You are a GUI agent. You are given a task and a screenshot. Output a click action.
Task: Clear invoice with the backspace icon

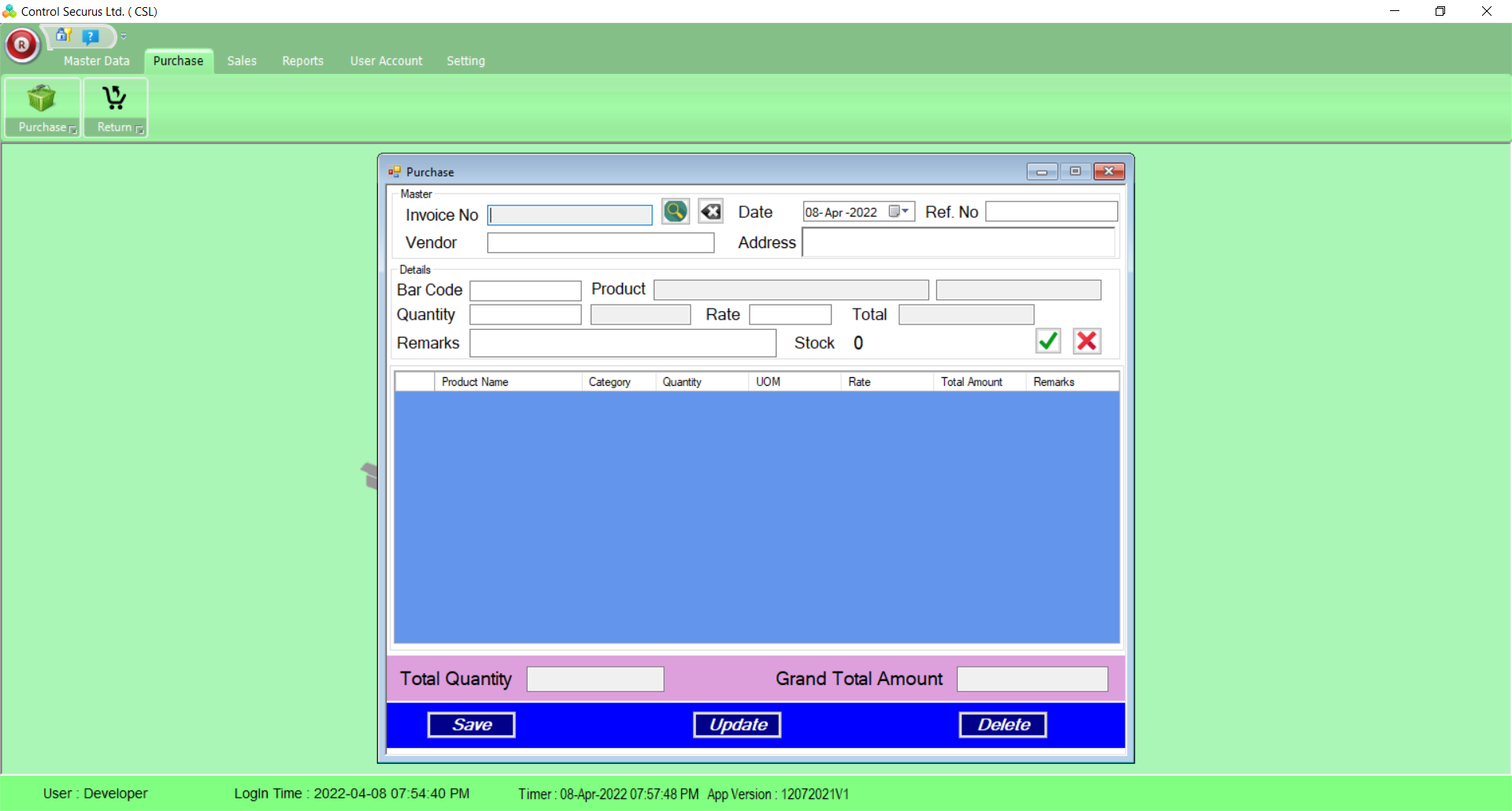pyautogui.click(x=710, y=211)
